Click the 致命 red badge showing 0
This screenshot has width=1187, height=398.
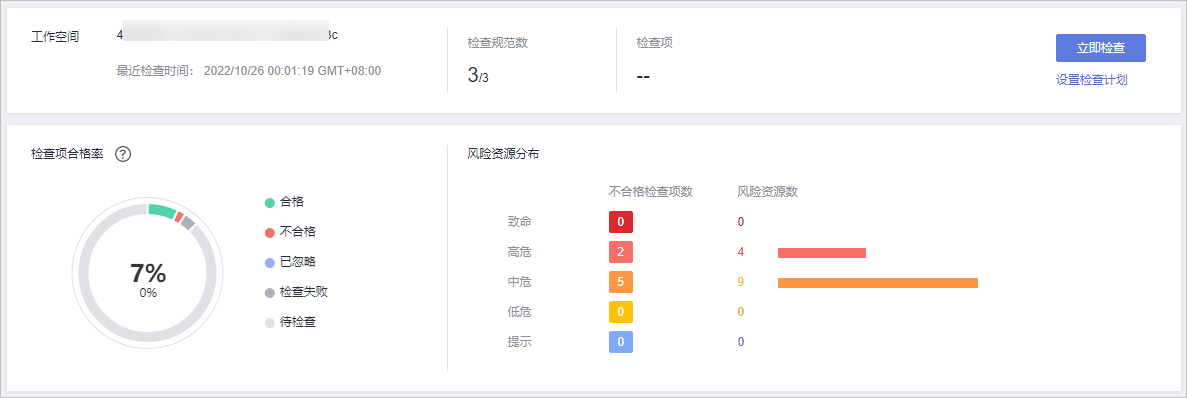621,222
